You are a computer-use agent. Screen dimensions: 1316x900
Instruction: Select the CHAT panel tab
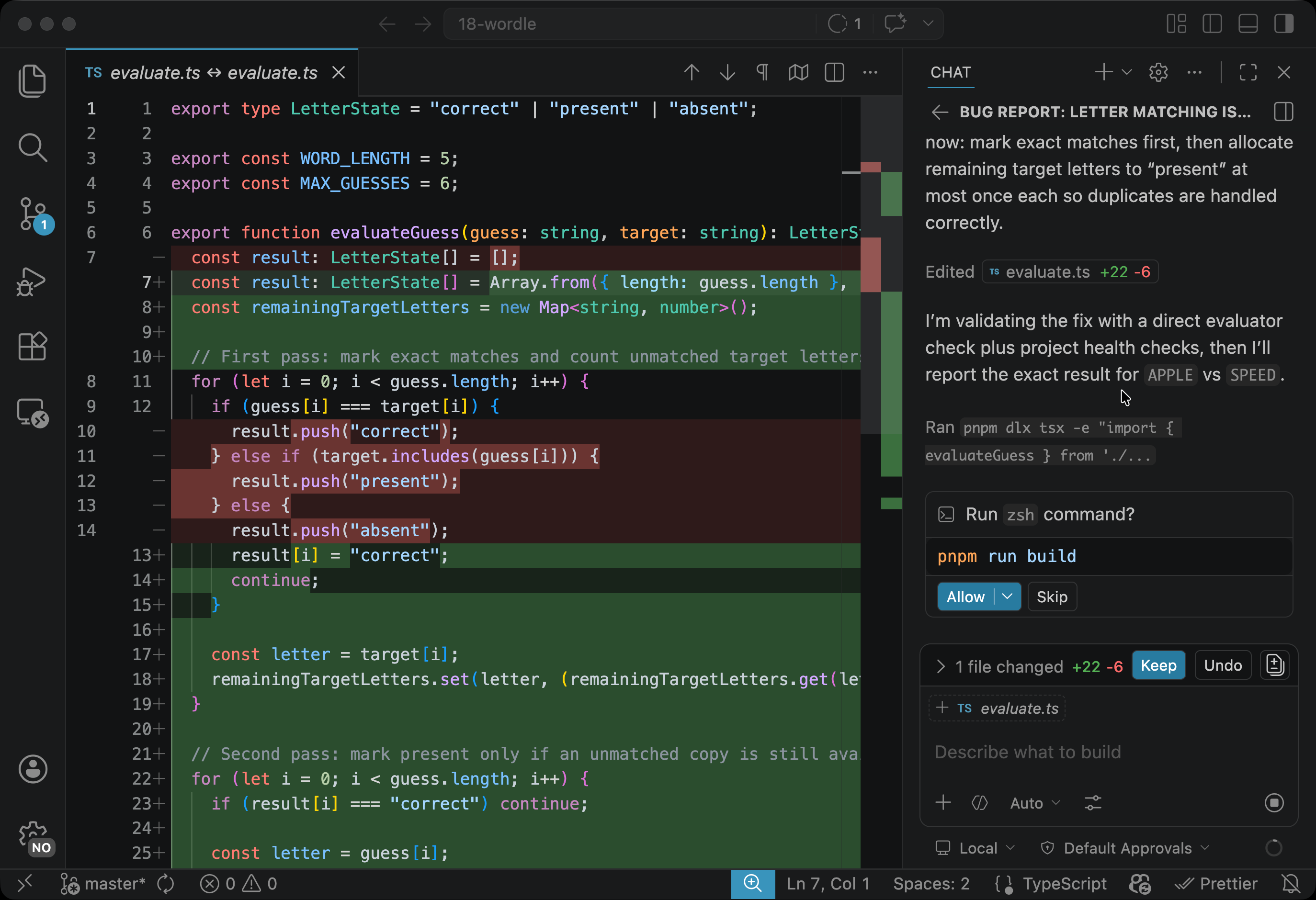(x=951, y=72)
